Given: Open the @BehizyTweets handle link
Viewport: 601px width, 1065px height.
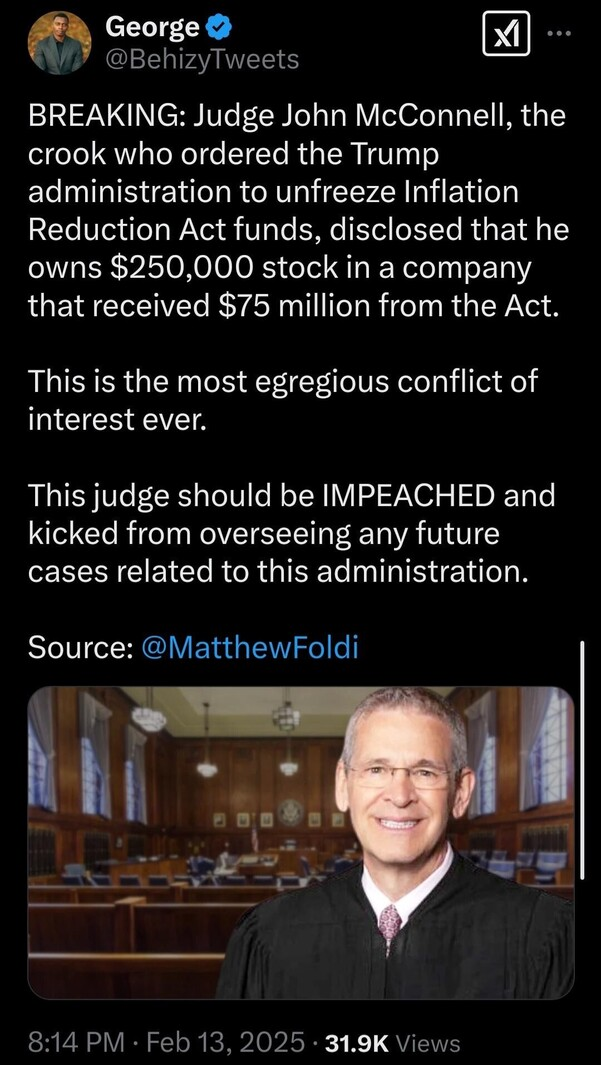Looking at the screenshot, I should click(202, 60).
